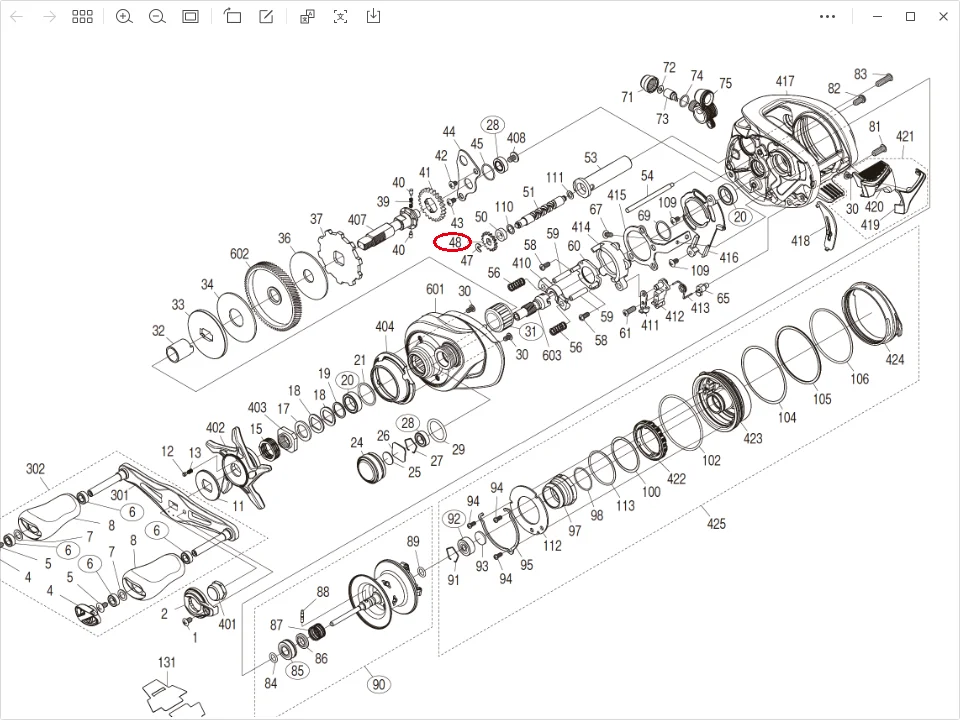Click part label 421 near the thumb bar
Image resolution: width=960 pixels, height=720 pixels.
coord(905,136)
